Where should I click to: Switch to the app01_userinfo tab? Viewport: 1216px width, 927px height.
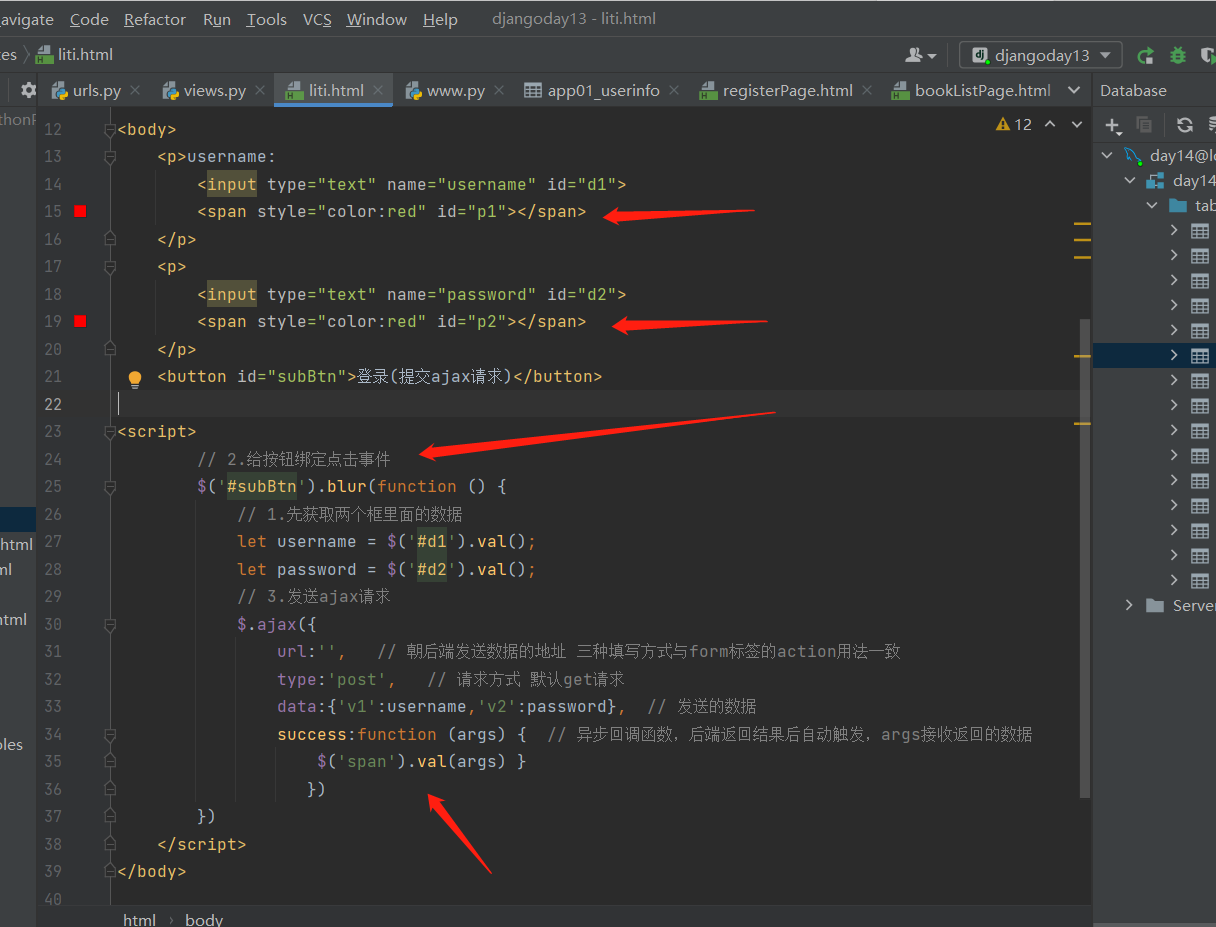tap(603, 90)
